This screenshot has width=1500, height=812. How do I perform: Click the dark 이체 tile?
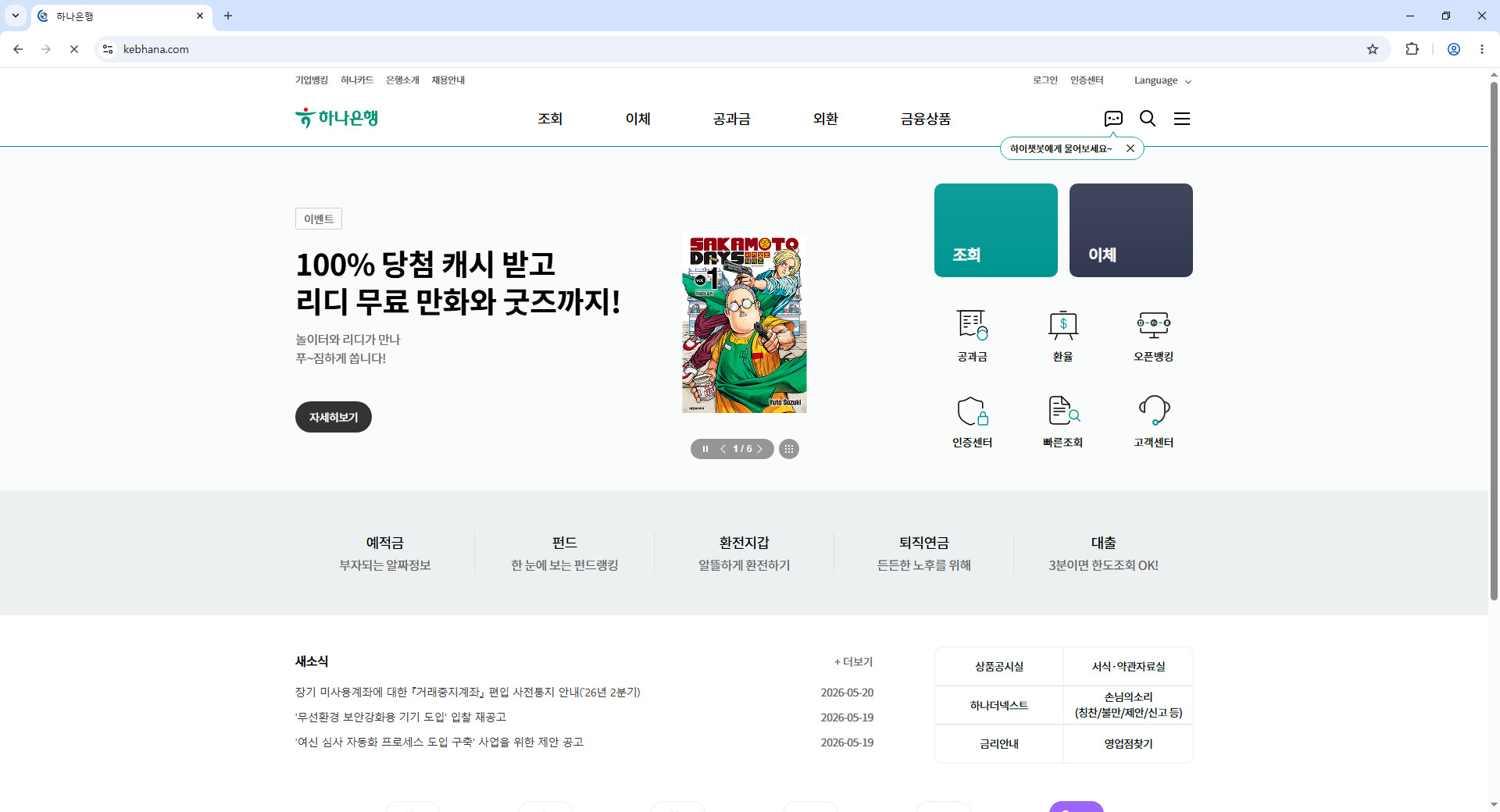pos(1131,230)
